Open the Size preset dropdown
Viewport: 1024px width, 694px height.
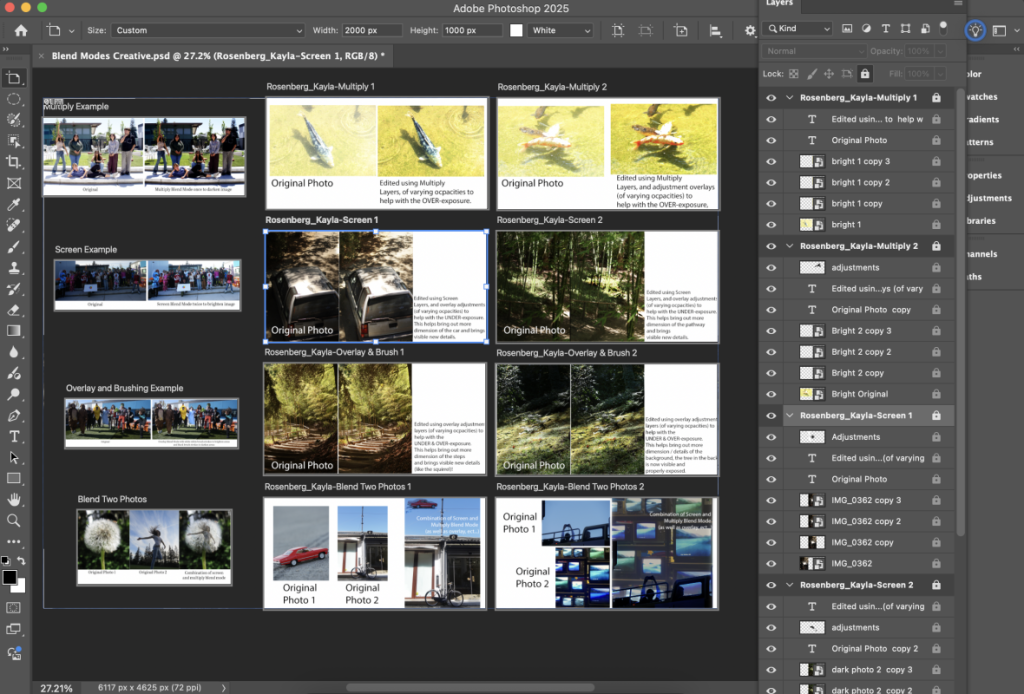208,30
